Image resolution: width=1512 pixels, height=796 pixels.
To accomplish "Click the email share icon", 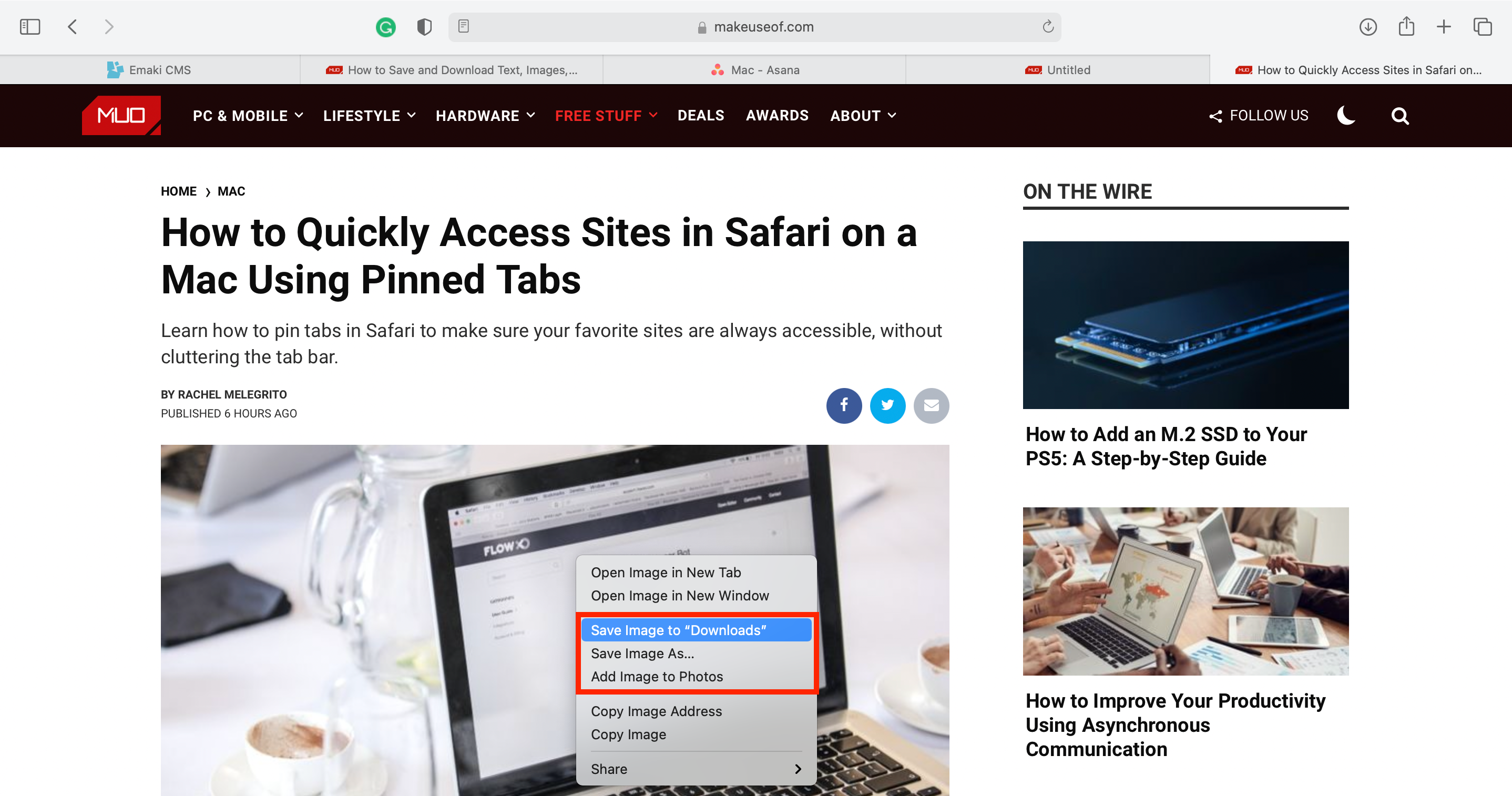I will tap(930, 405).
